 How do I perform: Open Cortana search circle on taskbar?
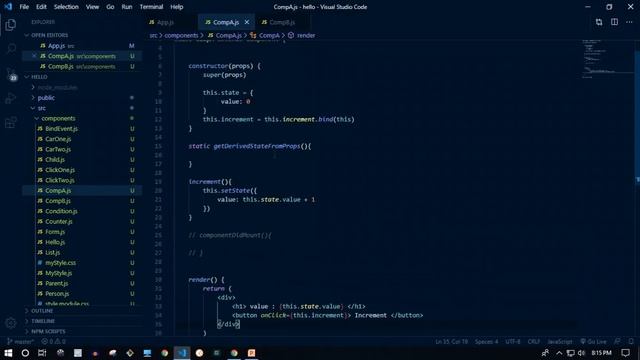(25, 353)
